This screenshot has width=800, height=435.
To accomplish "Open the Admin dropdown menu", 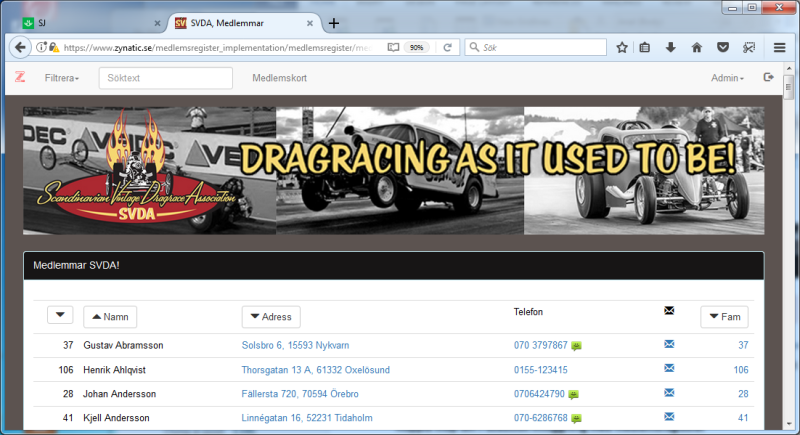I will pos(727,78).
